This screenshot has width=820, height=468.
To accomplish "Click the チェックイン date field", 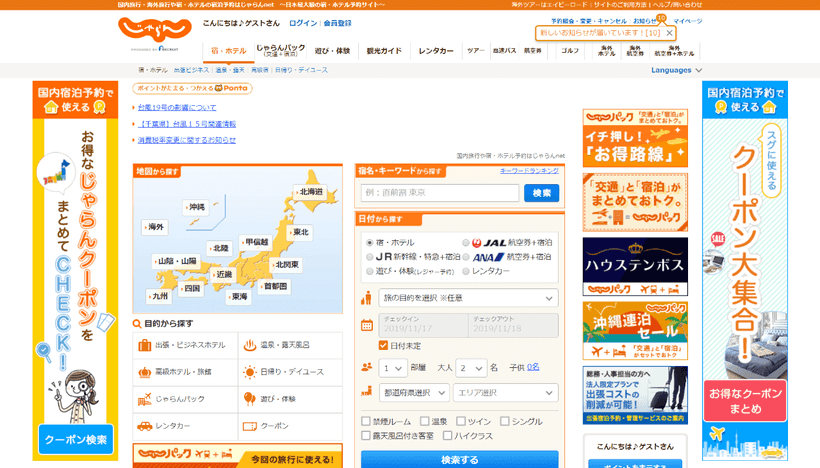I will coord(423,325).
